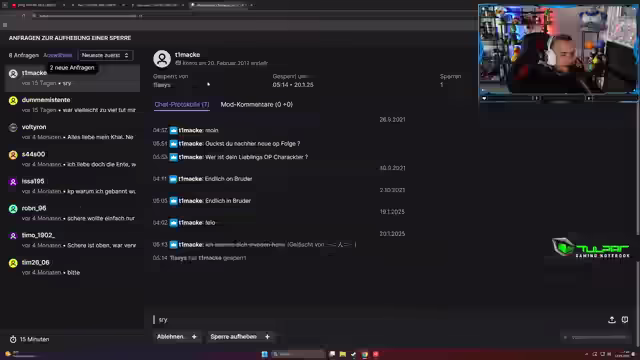Click tim26_06's yellow avatar icon

point(13,263)
